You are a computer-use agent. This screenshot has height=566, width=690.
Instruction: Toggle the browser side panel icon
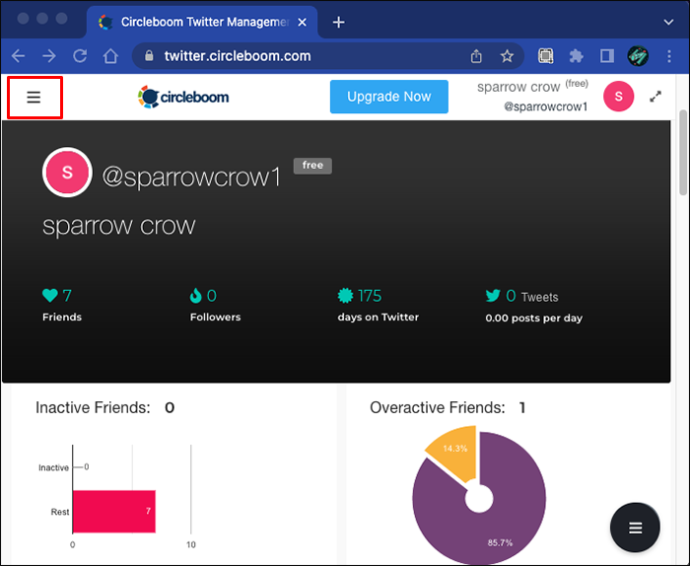[x=607, y=56]
